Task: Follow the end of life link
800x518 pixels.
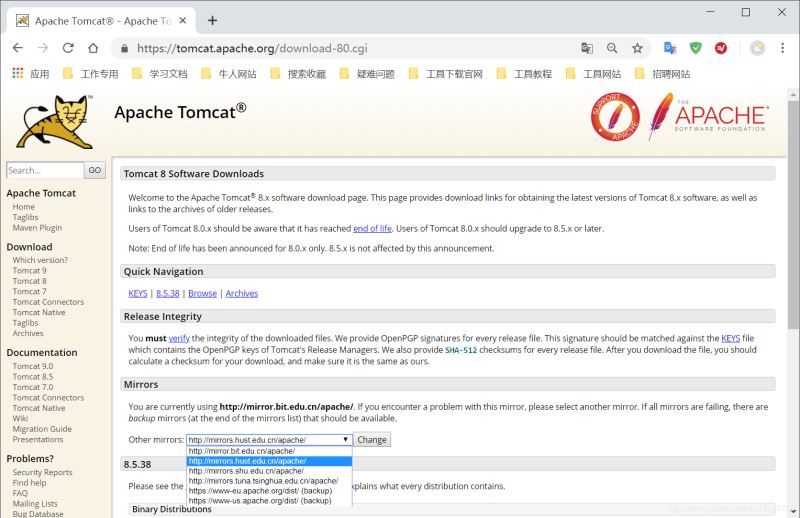Action: click(372, 229)
